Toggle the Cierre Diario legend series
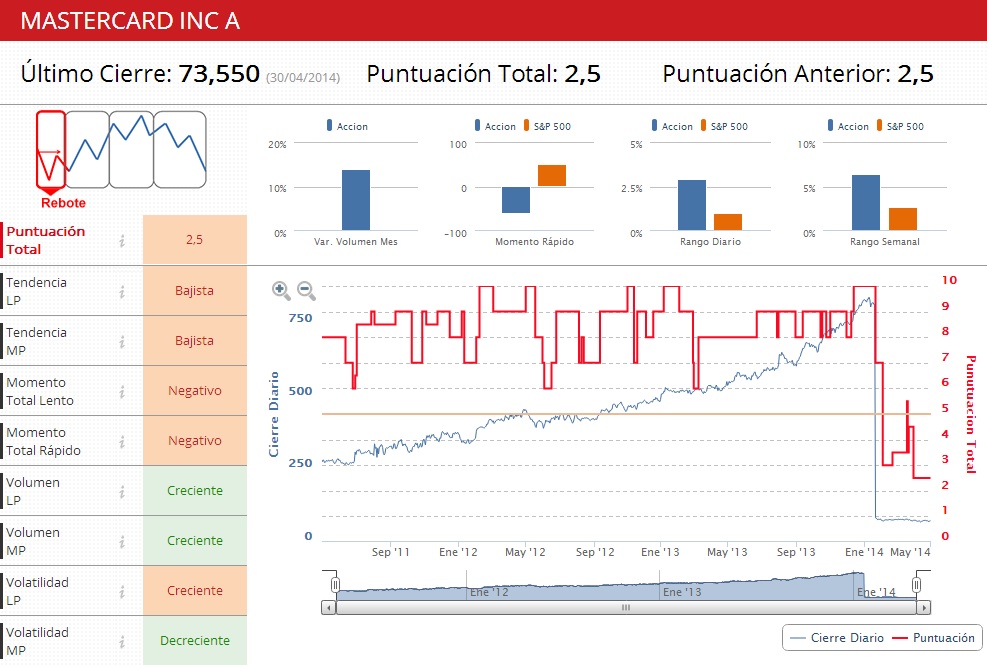 836,637
